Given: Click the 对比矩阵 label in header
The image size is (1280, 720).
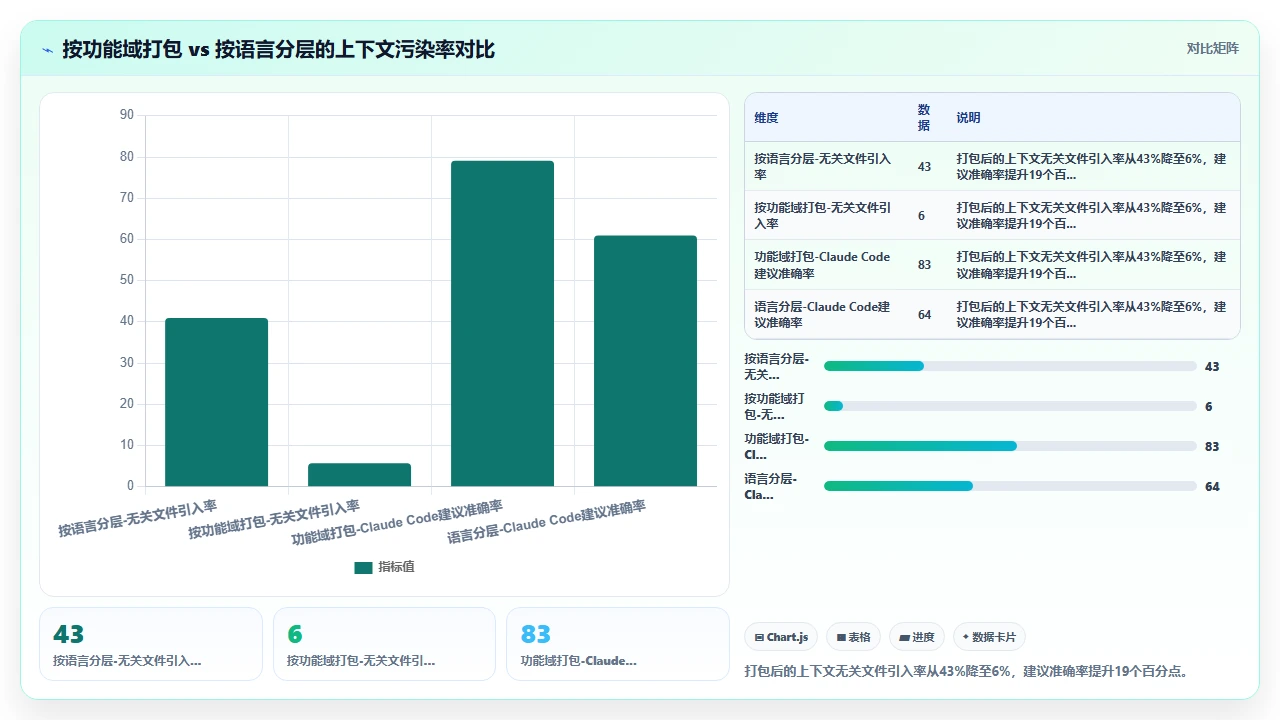Looking at the screenshot, I should point(1212,48).
